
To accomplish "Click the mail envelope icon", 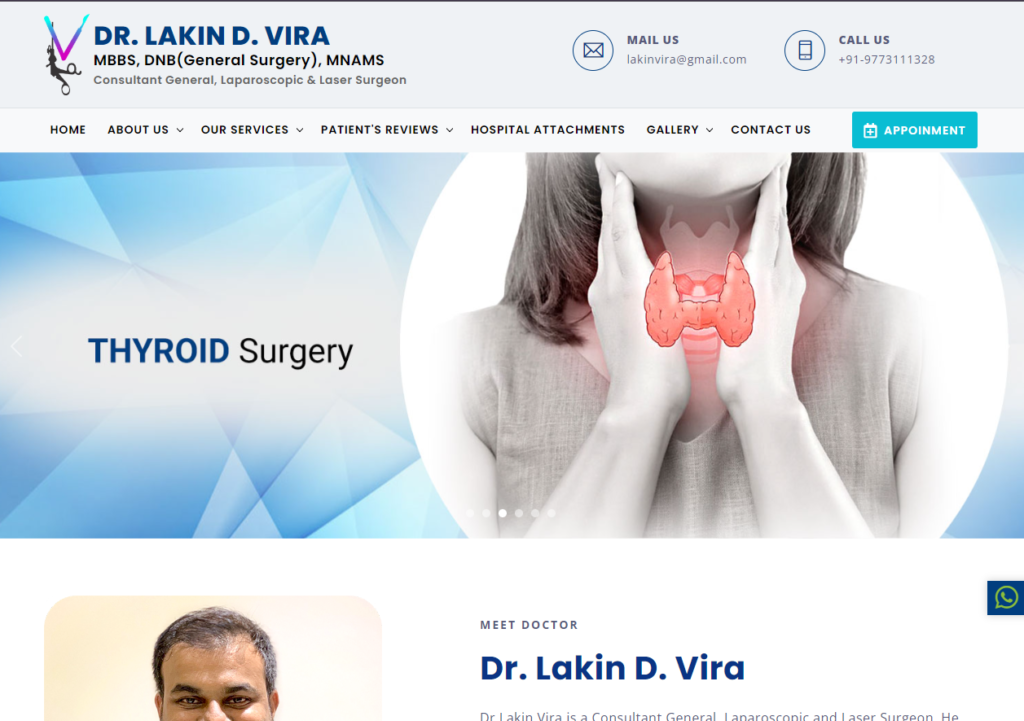I will [x=593, y=50].
